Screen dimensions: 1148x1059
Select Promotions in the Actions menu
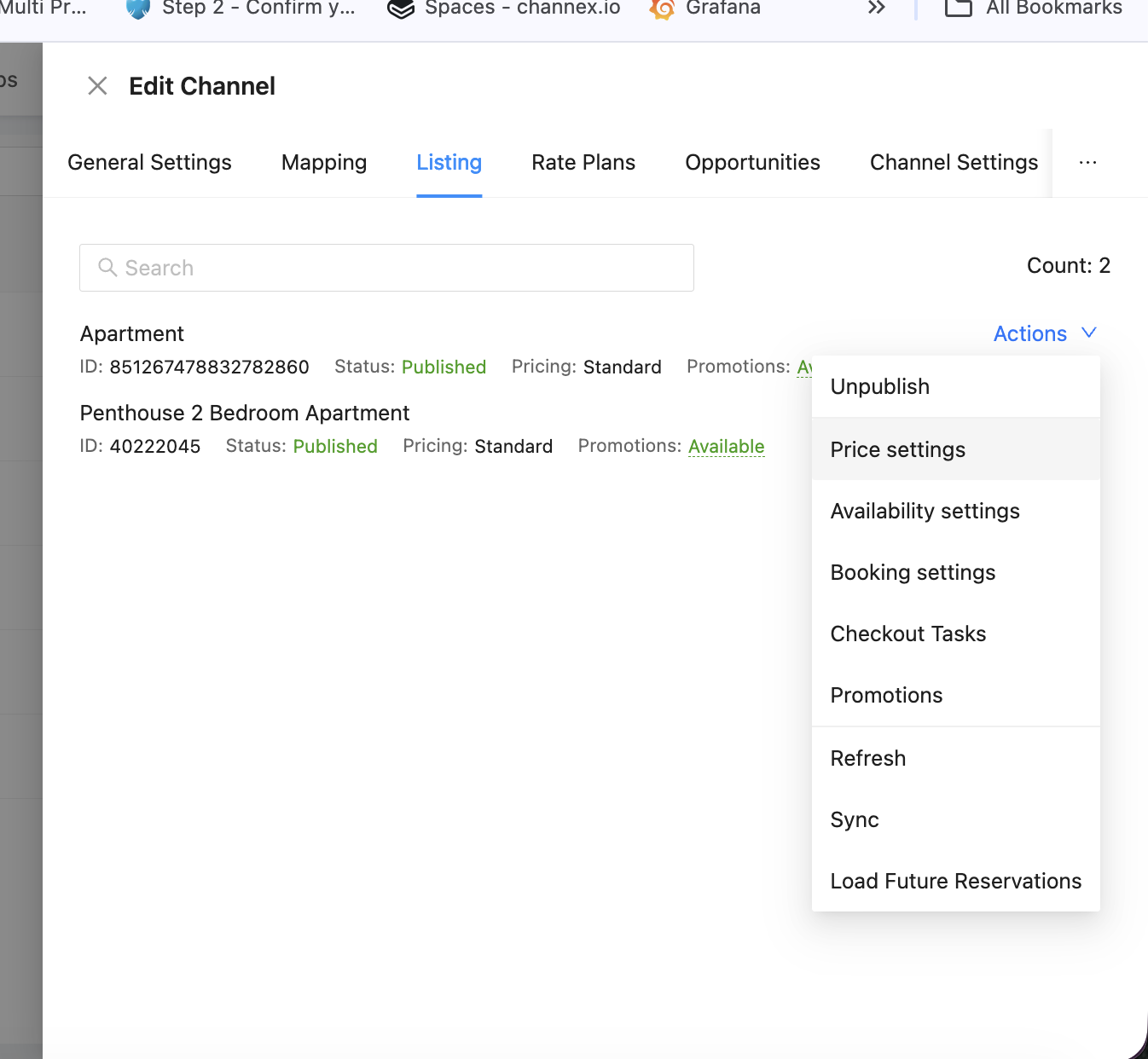pos(955,695)
